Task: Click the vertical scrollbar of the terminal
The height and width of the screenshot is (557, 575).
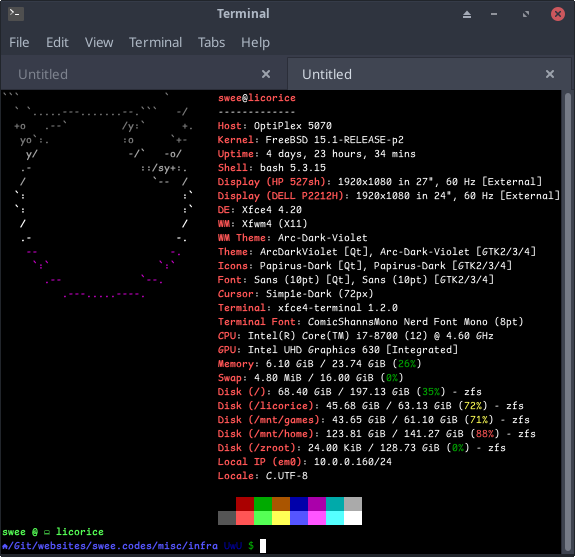Action: click(567, 322)
